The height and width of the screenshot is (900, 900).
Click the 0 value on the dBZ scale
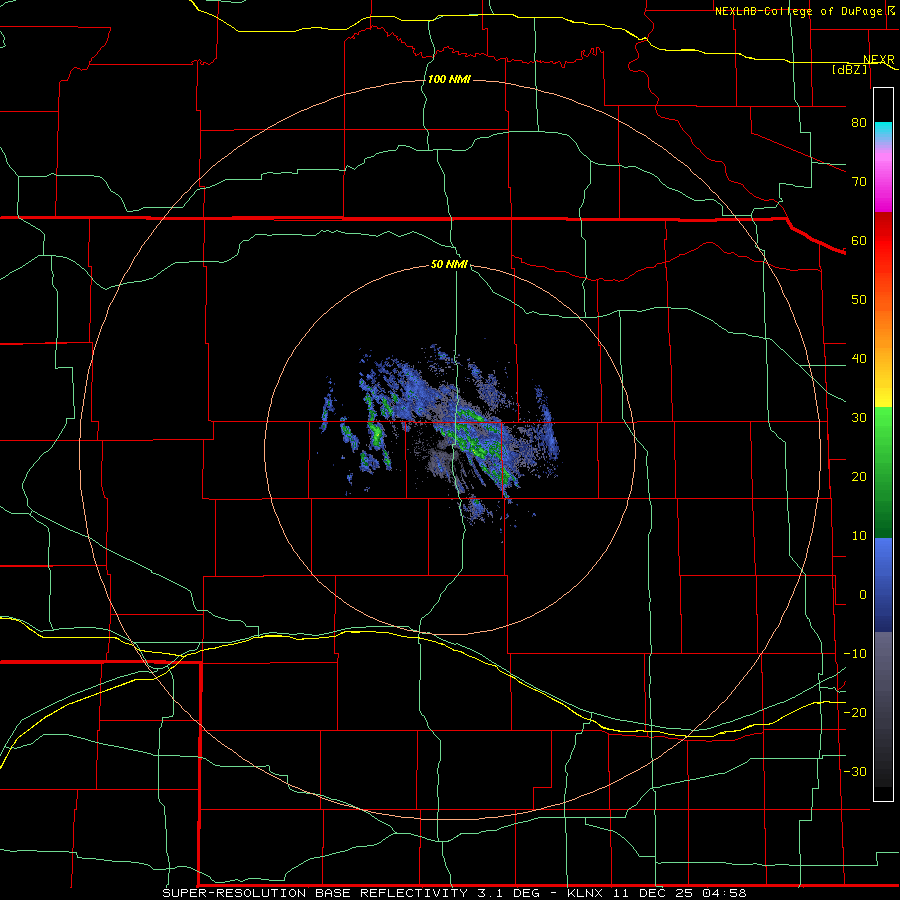point(863,595)
